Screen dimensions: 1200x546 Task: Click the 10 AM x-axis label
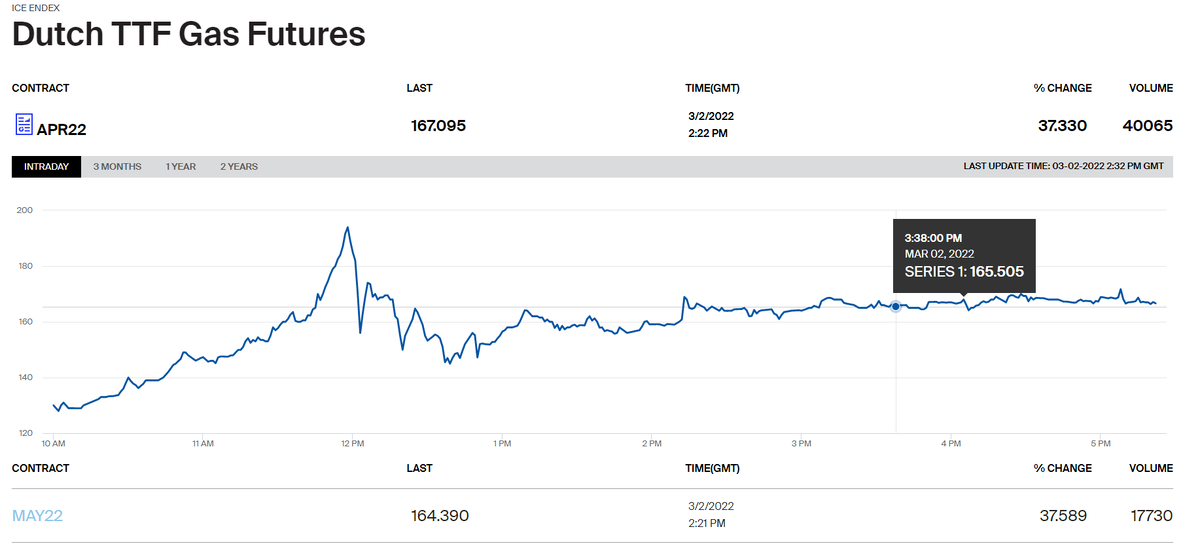[53, 443]
